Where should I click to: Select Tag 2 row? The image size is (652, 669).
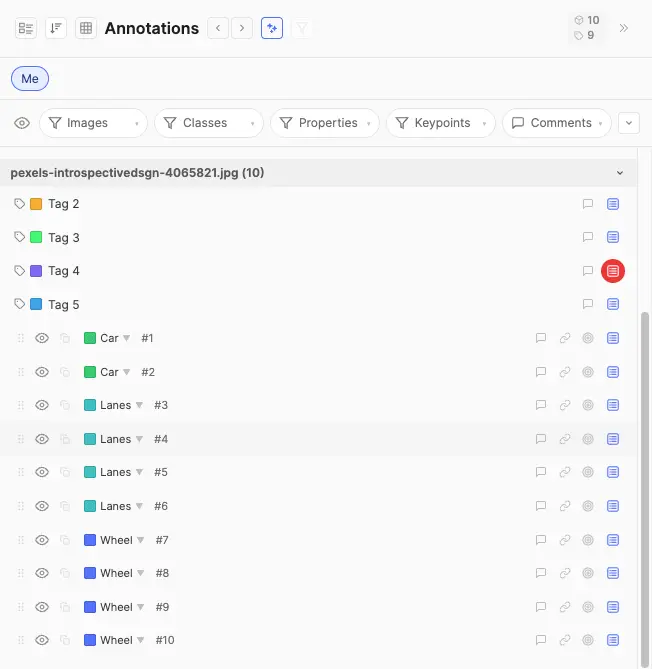[318, 204]
